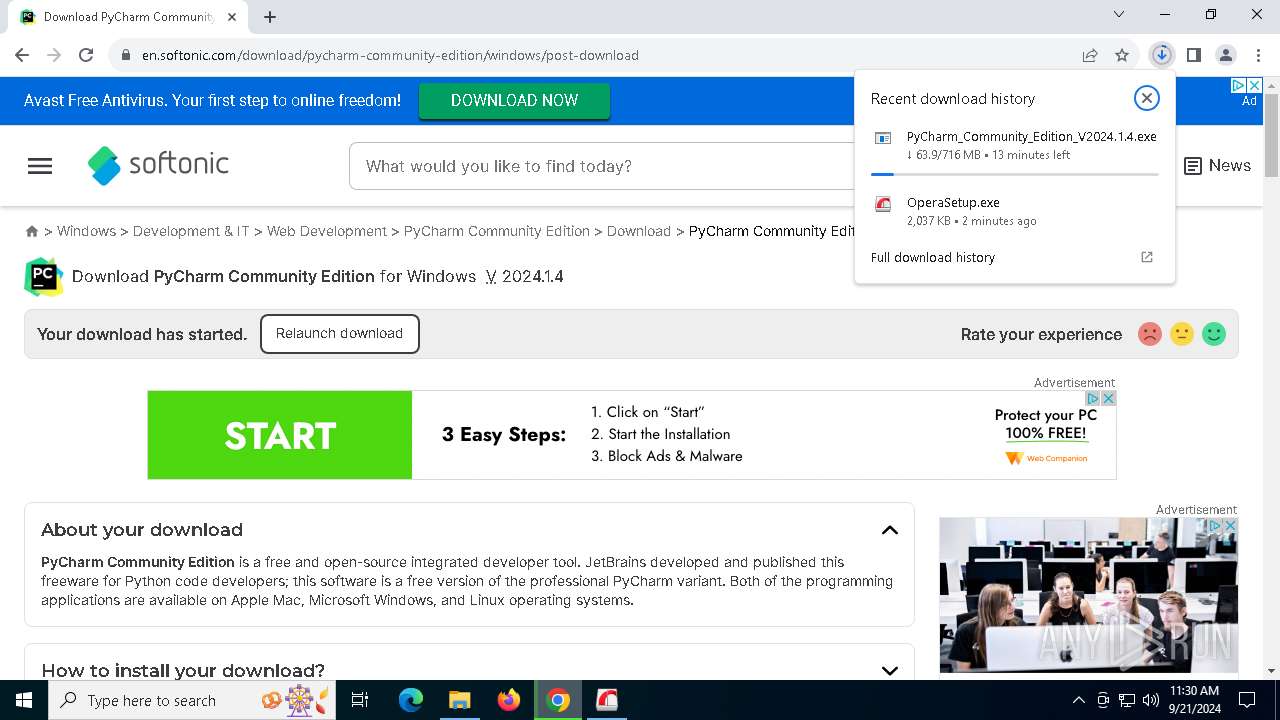Click the share page icon in address bar
The image size is (1280, 720).
tap(1090, 55)
